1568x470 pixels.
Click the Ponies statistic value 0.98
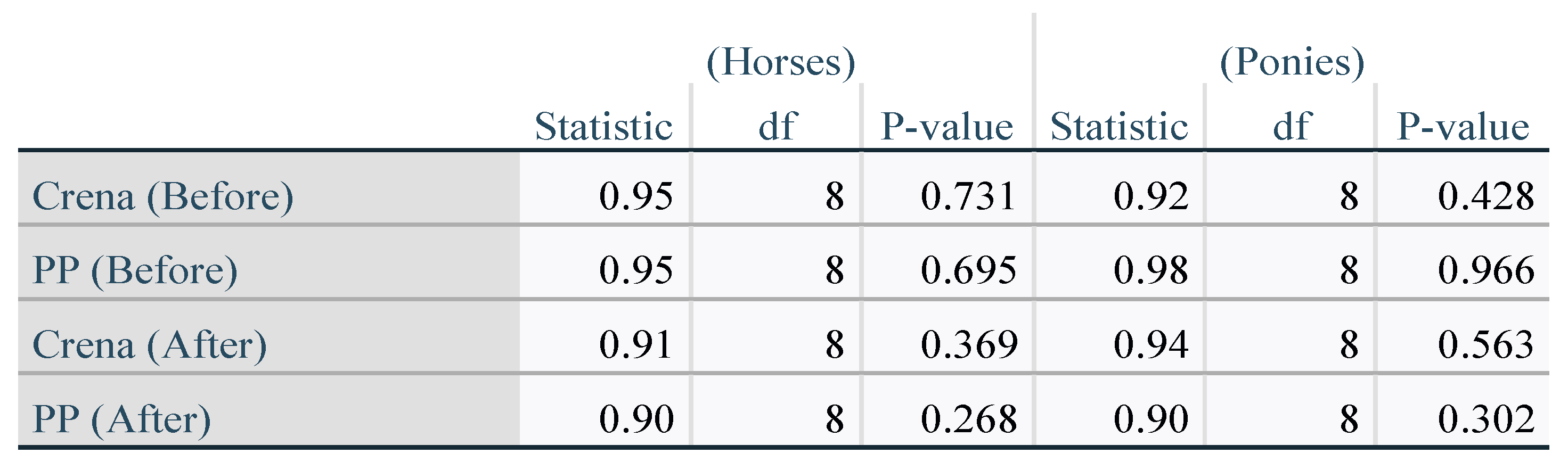(1150, 270)
